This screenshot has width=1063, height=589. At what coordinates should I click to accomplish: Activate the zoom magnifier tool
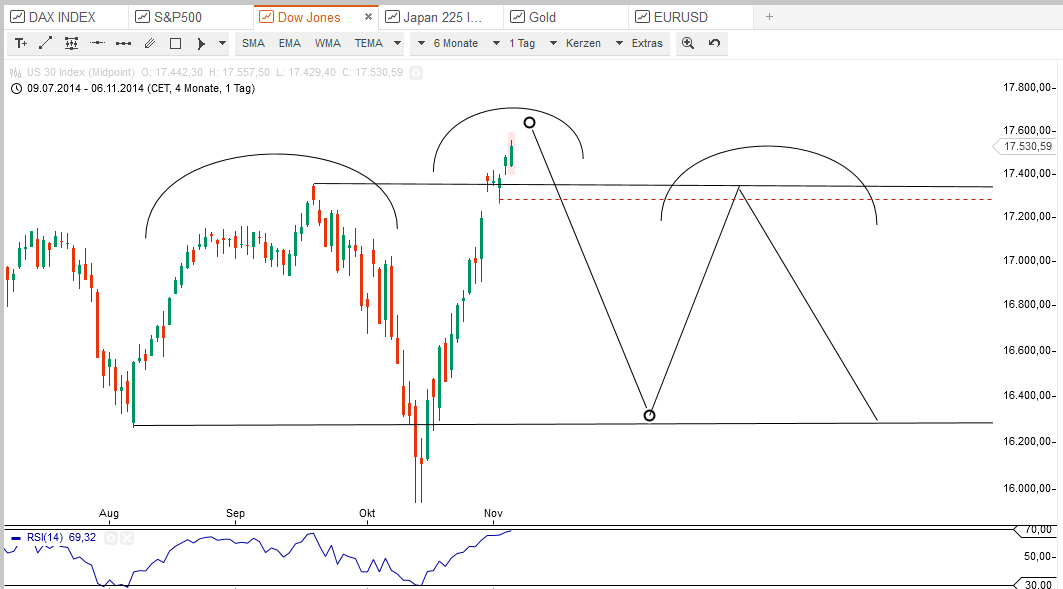pos(687,43)
